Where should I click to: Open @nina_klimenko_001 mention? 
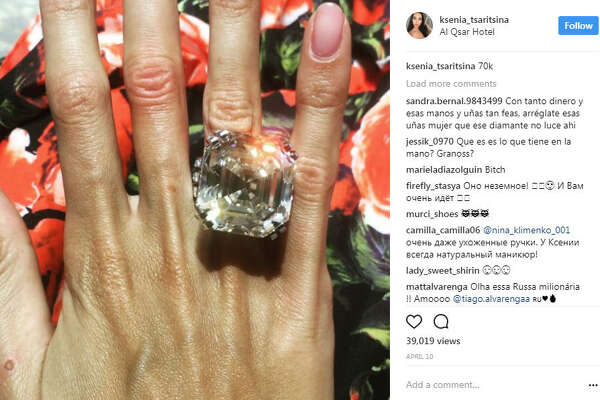527,230
